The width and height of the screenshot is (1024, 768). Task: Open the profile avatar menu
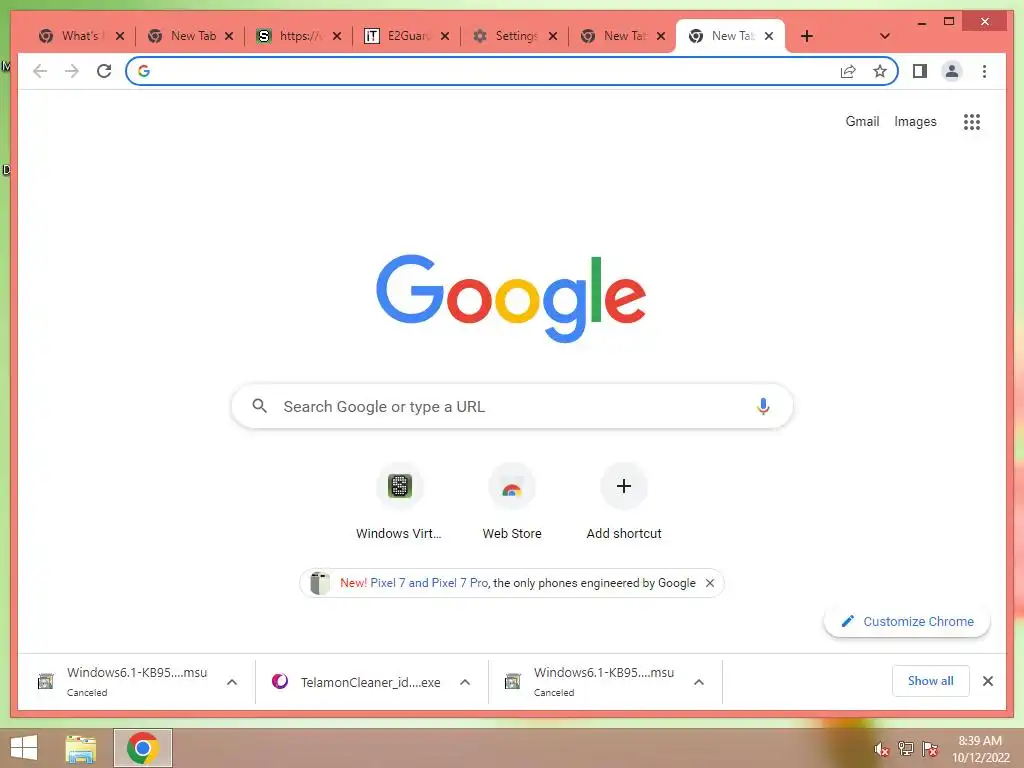pyautogui.click(x=952, y=71)
